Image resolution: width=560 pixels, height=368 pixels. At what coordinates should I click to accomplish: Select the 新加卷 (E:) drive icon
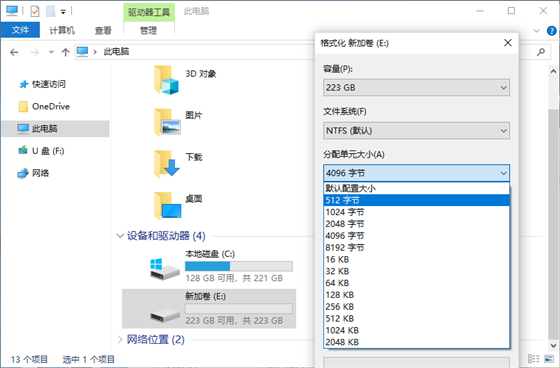pos(165,314)
